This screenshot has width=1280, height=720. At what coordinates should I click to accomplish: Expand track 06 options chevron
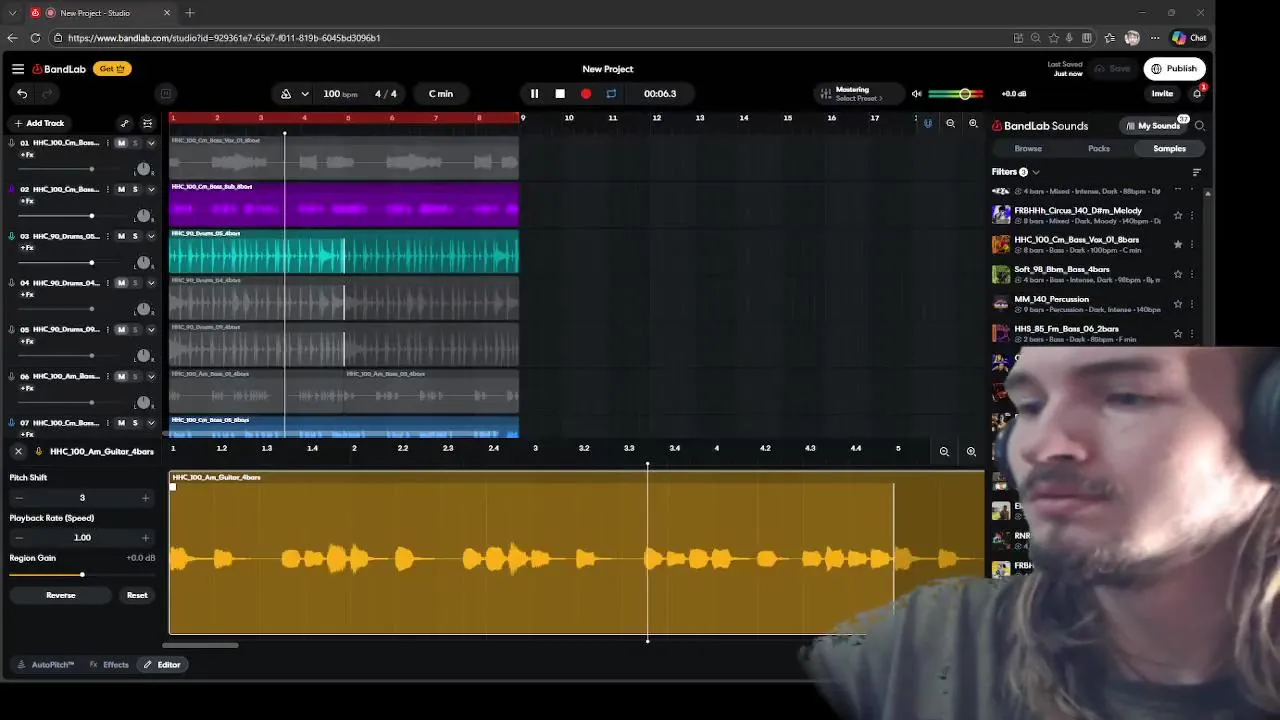[151, 376]
